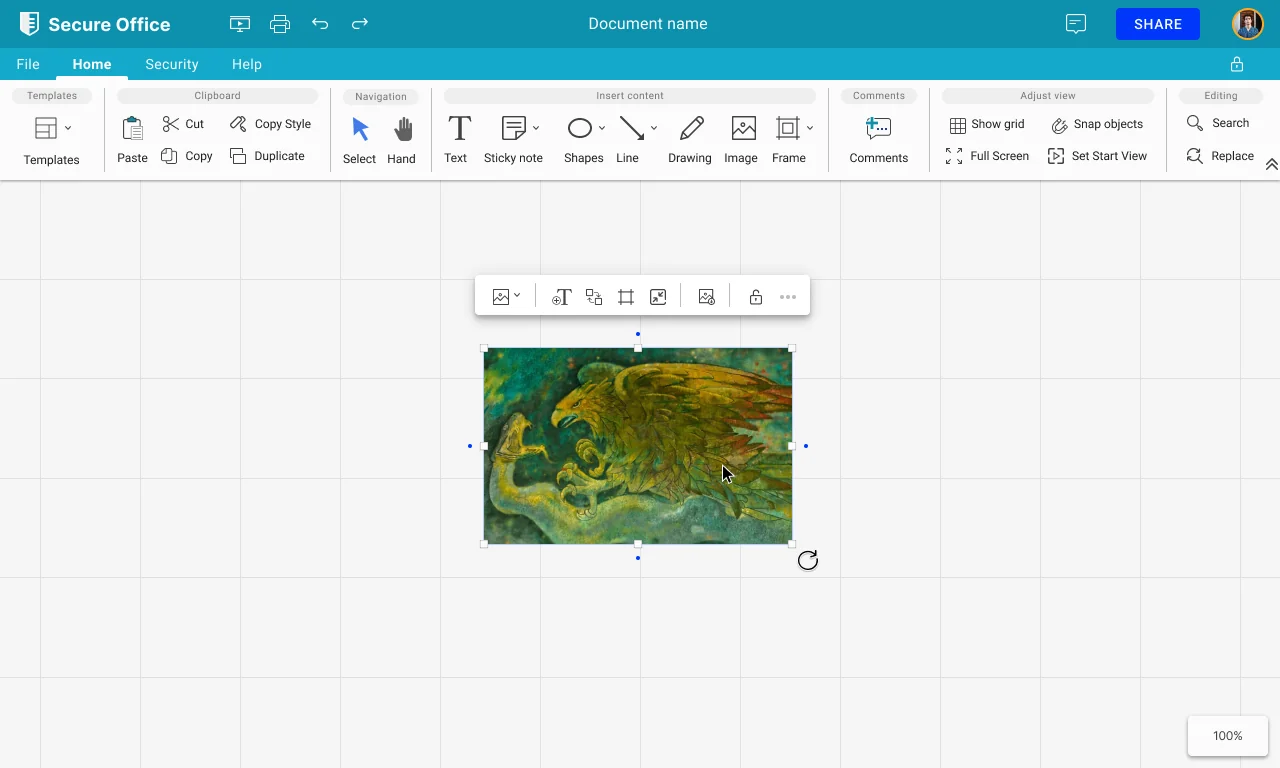Open the Security tab

point(172,64)
